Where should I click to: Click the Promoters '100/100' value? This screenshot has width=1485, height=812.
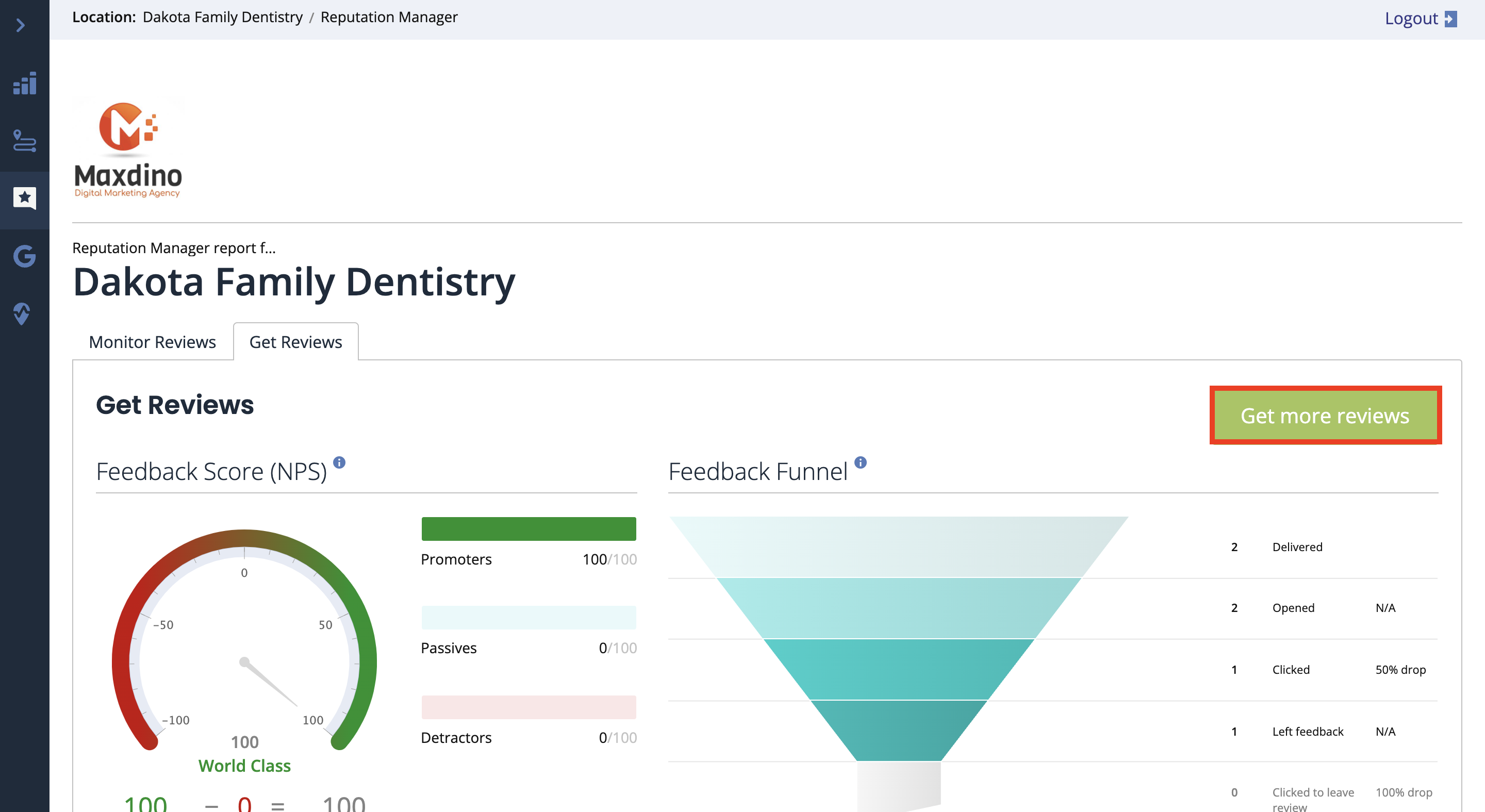click(x=609, y=559)
